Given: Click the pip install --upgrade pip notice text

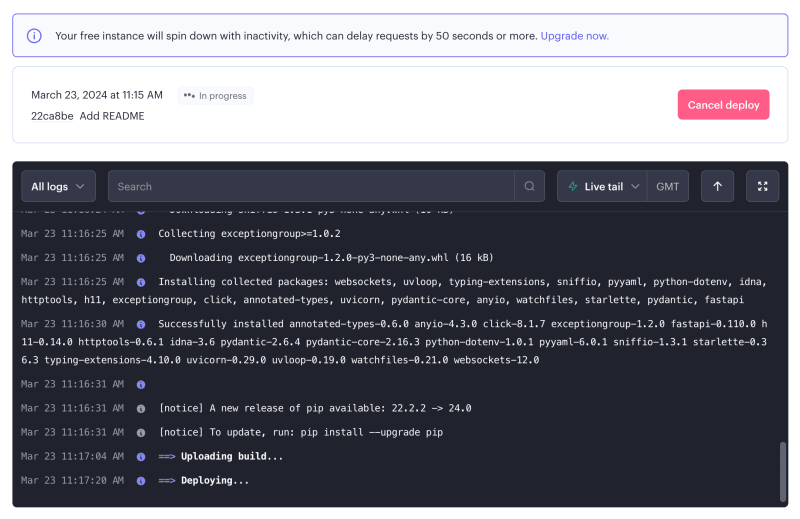Looking at the screenshot, I should click(x=301, y=432).
